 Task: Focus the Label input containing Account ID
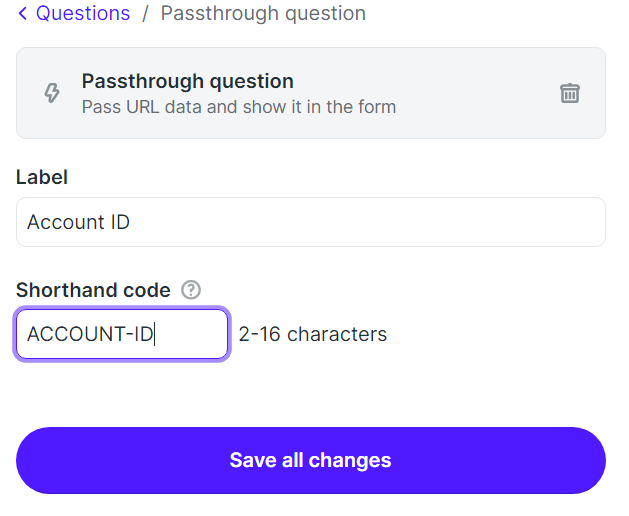(x=311, y=222)
